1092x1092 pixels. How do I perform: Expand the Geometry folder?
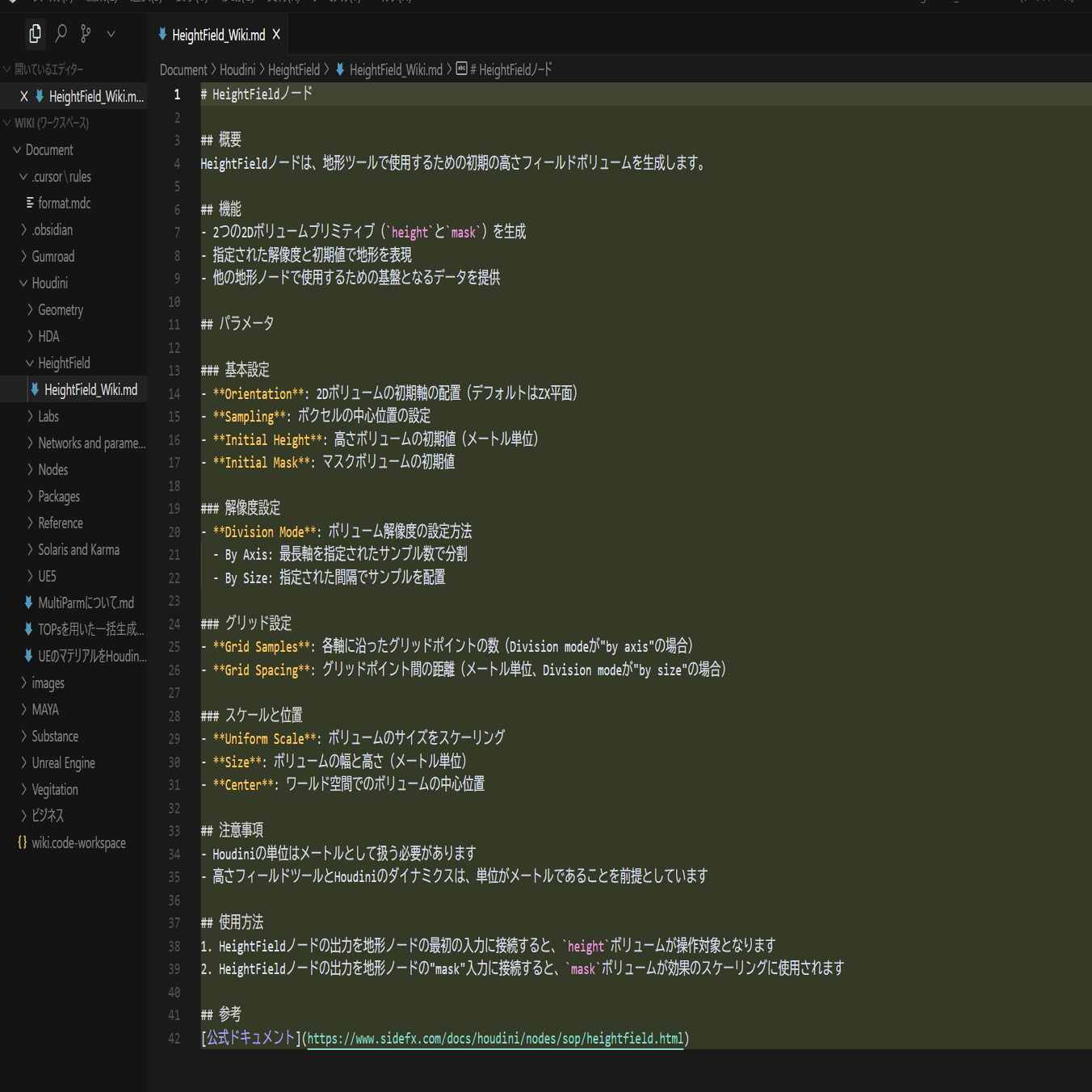(60, 310)
